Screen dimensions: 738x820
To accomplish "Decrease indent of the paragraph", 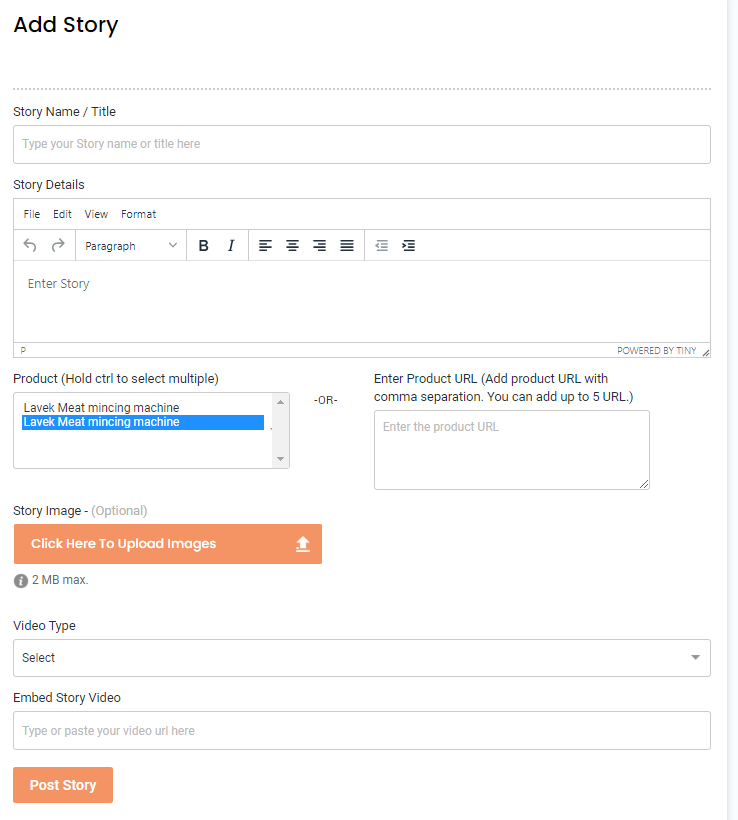I will pos(381,245).
